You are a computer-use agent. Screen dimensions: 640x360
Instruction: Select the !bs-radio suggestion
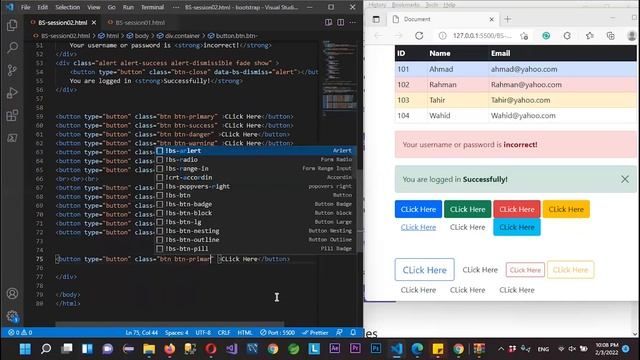tap(255, 160)
